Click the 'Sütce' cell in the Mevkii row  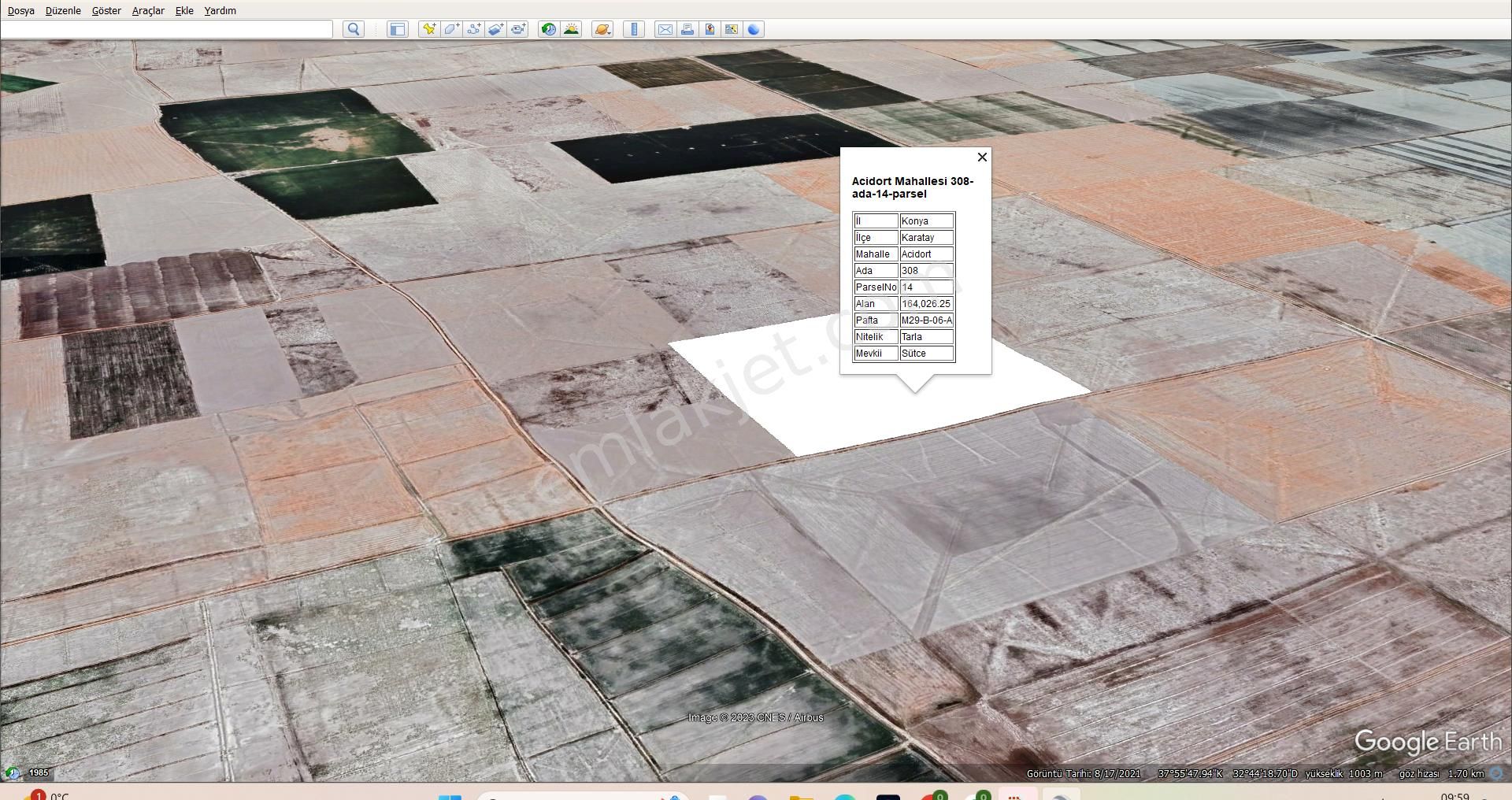tap(927, 354)
